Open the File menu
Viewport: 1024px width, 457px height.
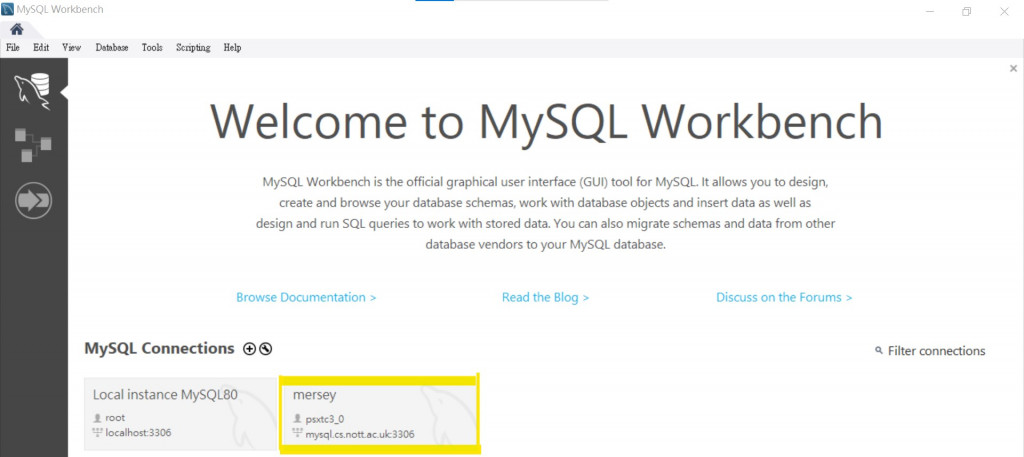coord(12,48)
